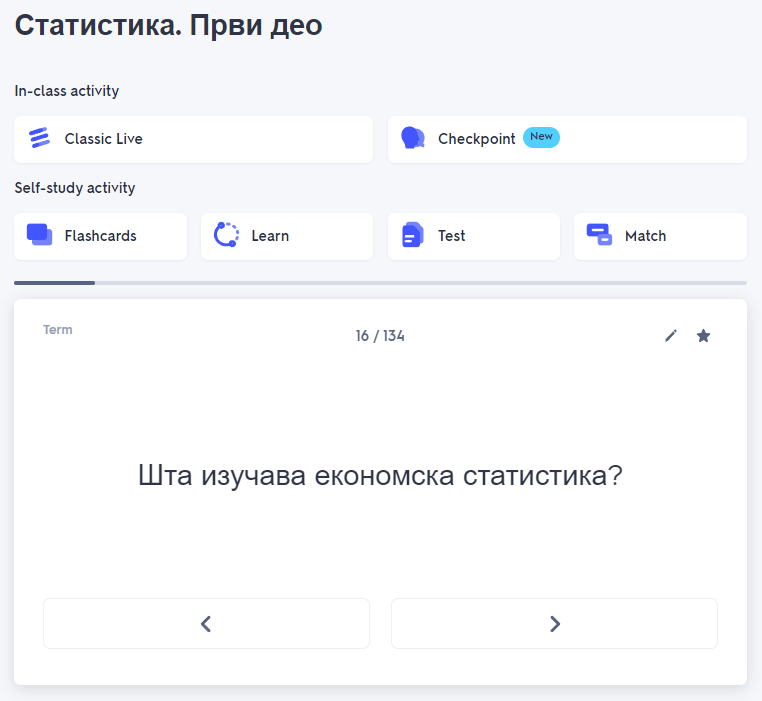The height and width of the screenshot is (701, 762).
Task: Click the Classic Live stacked-lines icon
Action: point(39,138)
